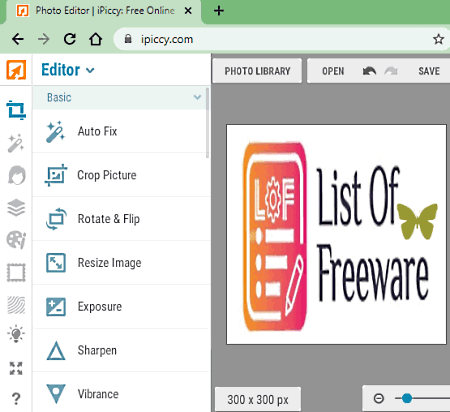Expand the Editor dropdown menu
Image resolution: width=450 pixels, height=412 pixels.
[68, 70]
